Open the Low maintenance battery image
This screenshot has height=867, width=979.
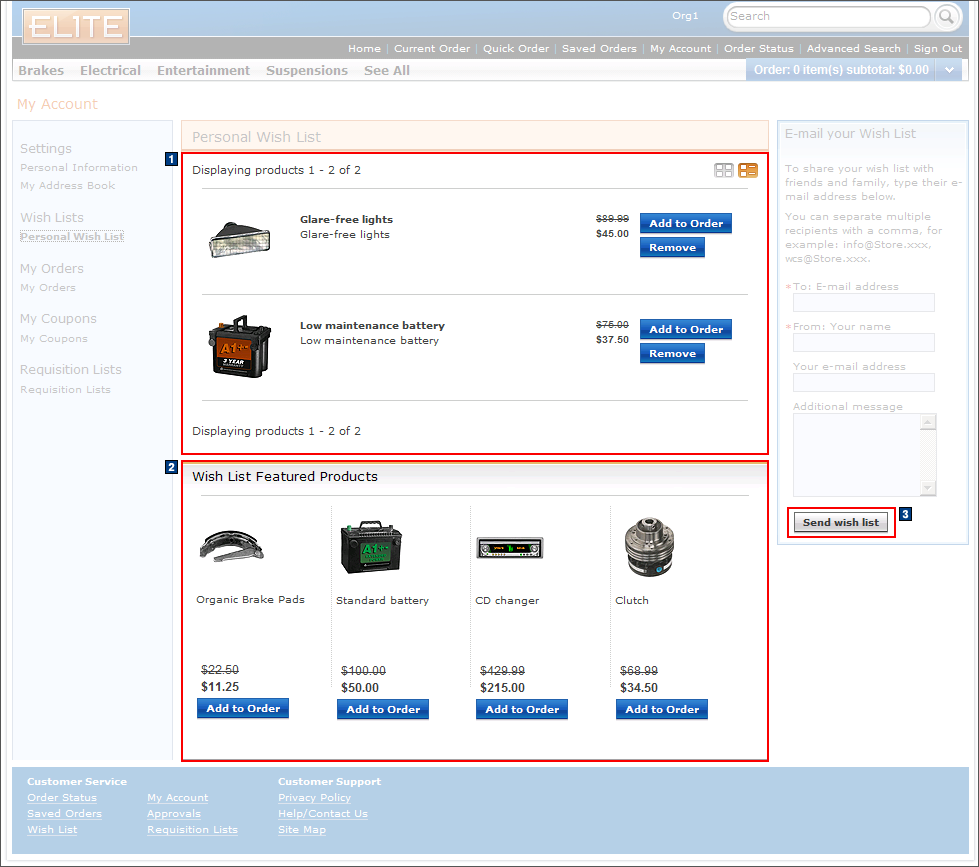[x=240, y=346]
